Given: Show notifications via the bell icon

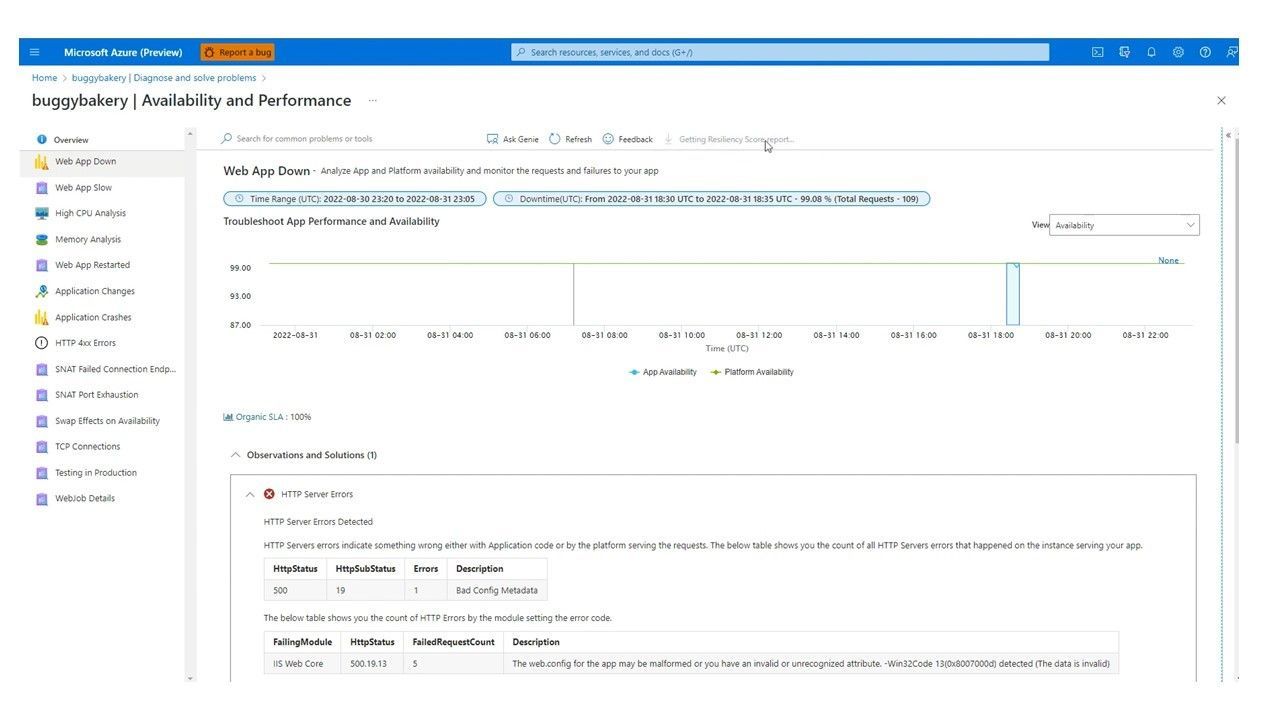Looking at the screenshot, I should 1151,52.
